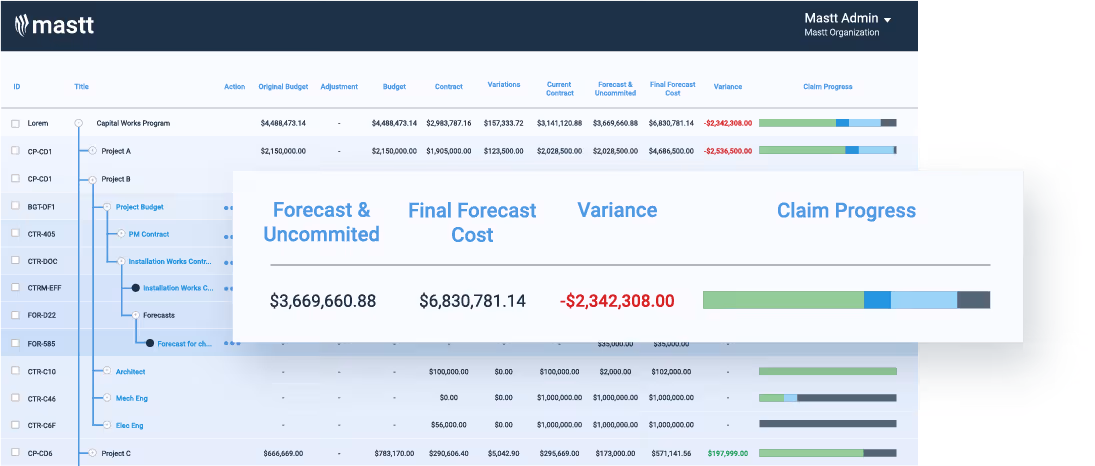Expand the Architect node circle
The height and width of the screenshot is (466, 1095).
pyautogui.click(x=107, y=371)
